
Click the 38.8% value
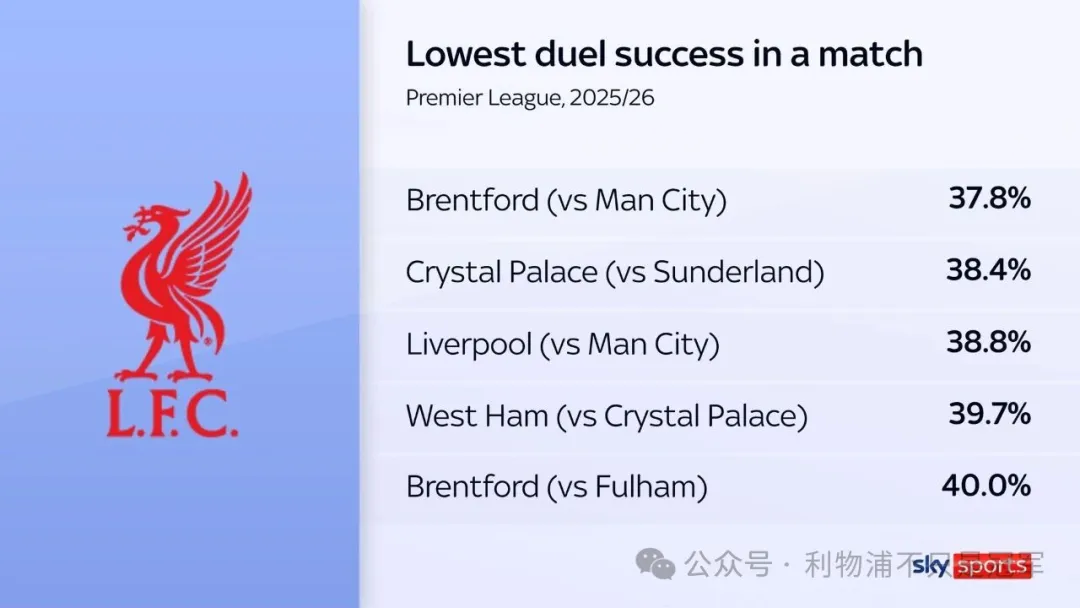tap(989, 342)
